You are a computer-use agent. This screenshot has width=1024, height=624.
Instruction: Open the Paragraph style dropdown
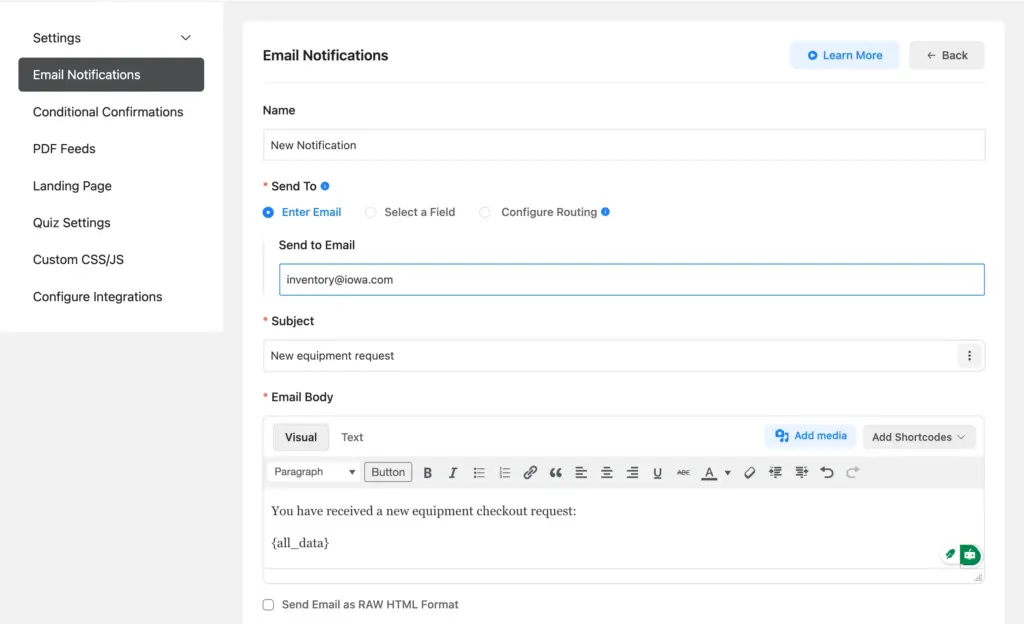[x=313, y=471]
